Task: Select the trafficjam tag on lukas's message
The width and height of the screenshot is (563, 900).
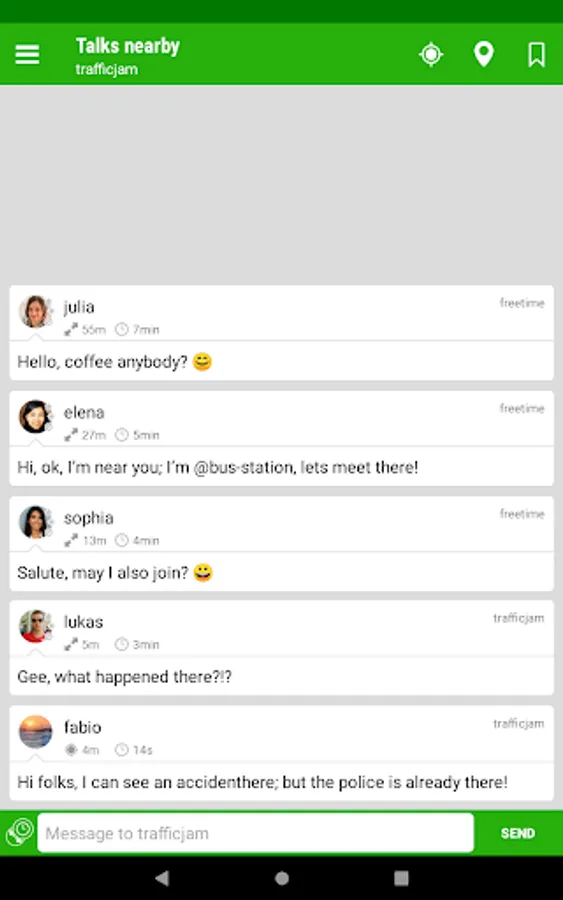Action: click(x=518, y=618)
